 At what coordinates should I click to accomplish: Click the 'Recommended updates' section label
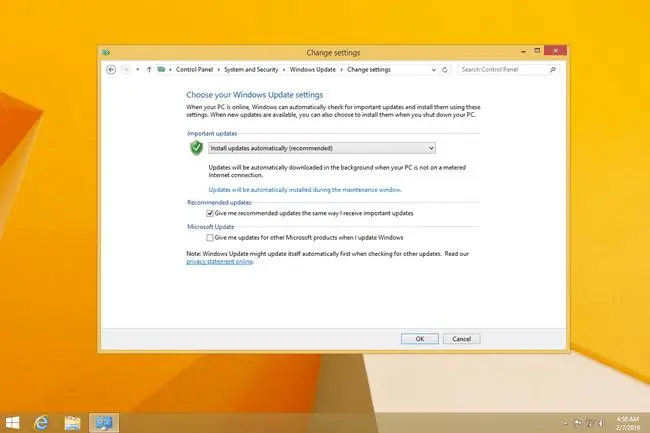219,203
